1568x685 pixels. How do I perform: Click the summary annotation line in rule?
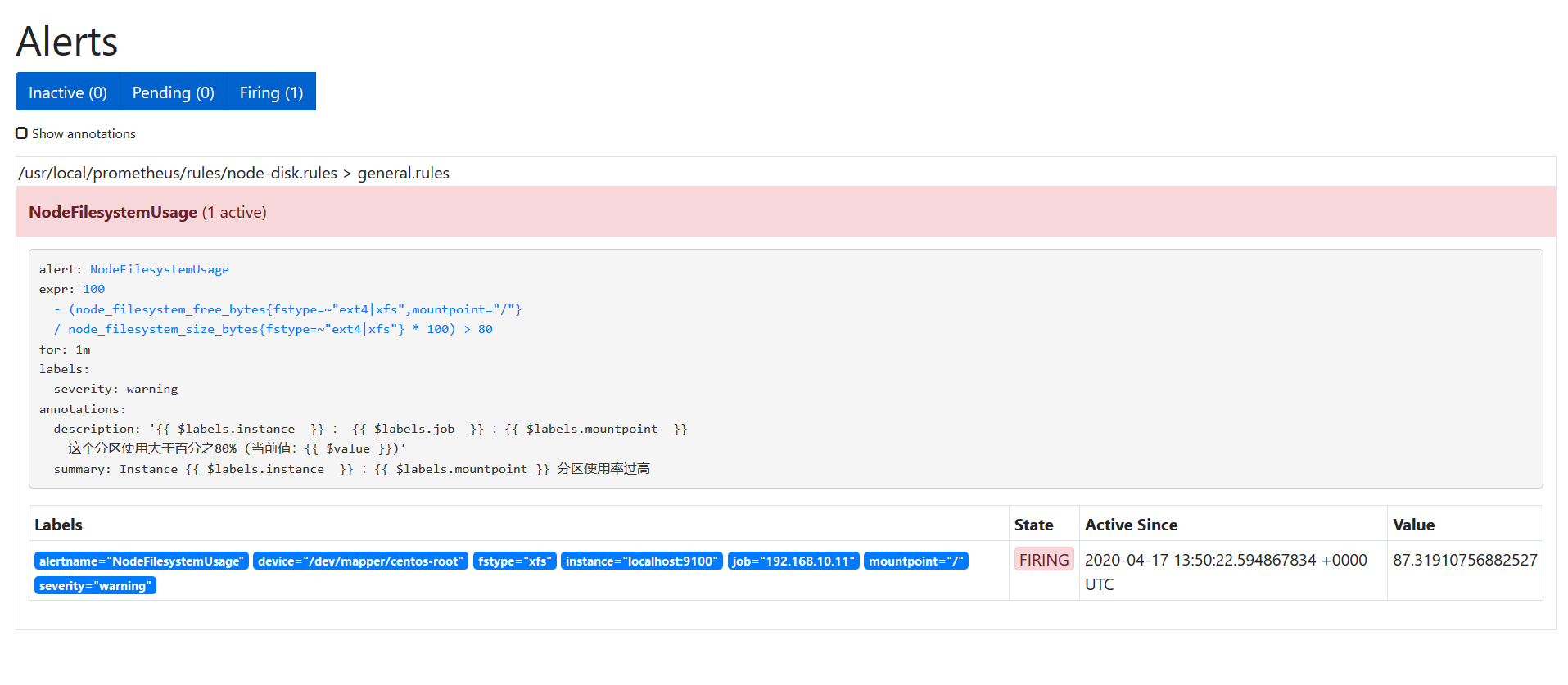click(352, 469)
